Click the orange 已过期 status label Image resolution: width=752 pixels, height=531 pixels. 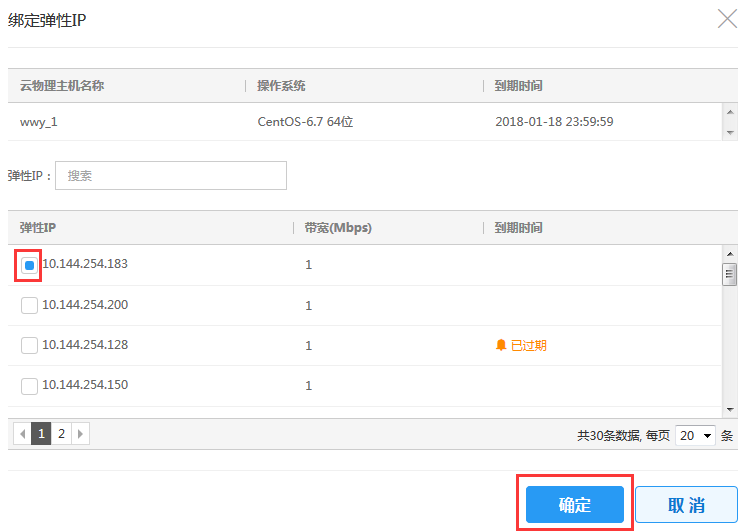pyautogui.click(x=529, y=345)
